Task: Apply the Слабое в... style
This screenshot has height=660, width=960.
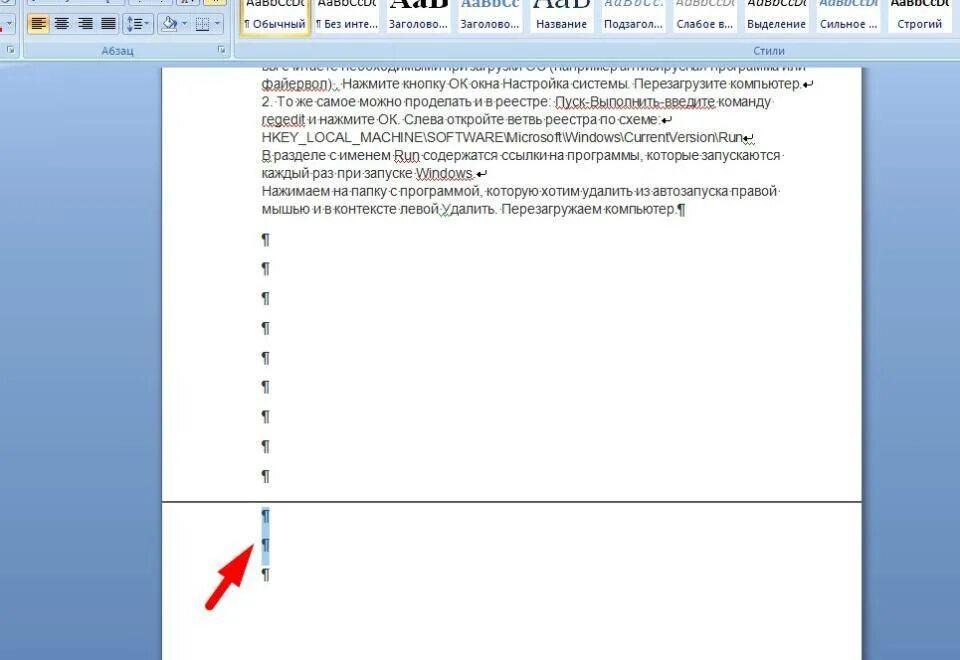Action: 705,17
